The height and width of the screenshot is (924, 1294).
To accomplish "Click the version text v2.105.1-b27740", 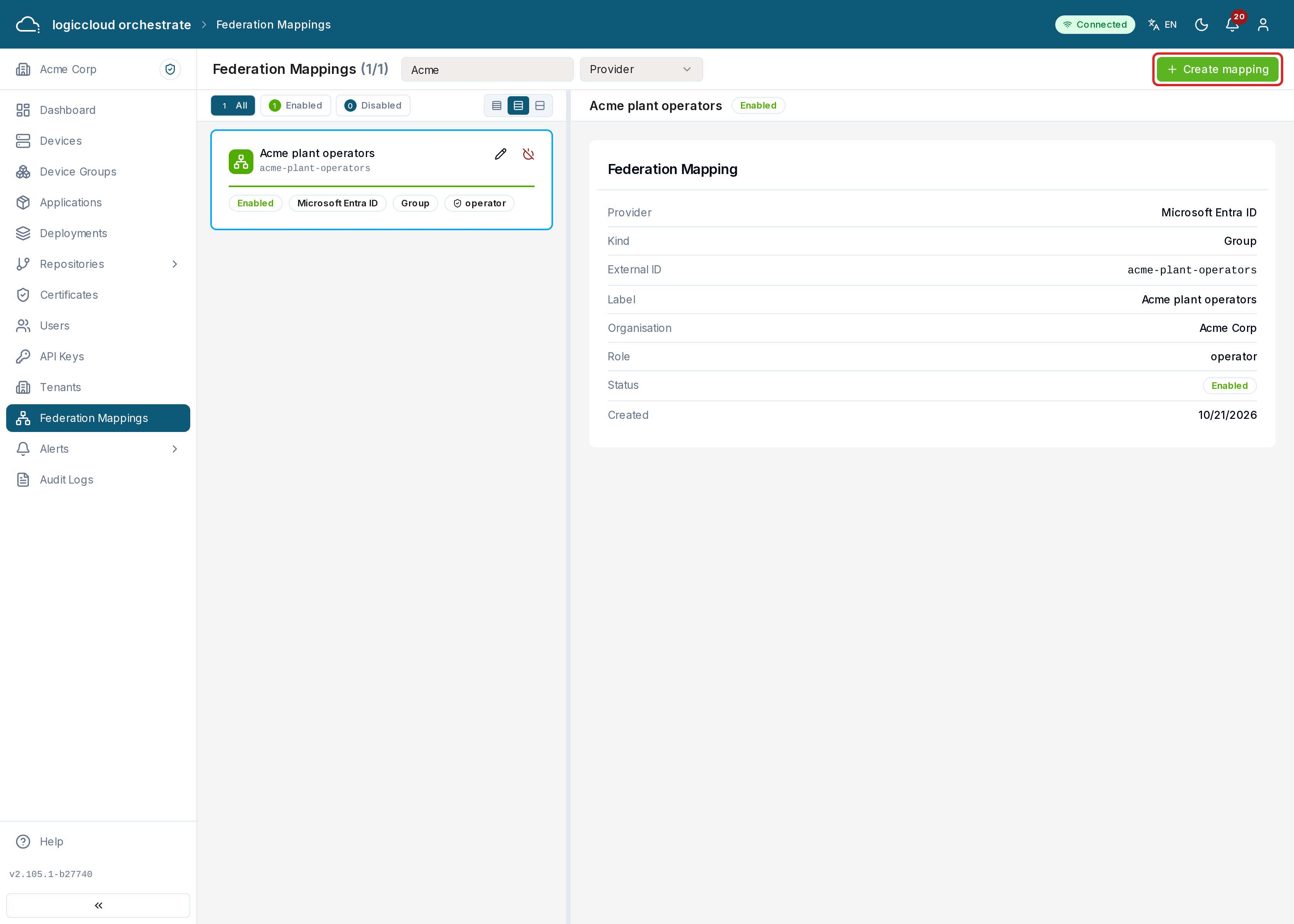I will pos(51,874).
